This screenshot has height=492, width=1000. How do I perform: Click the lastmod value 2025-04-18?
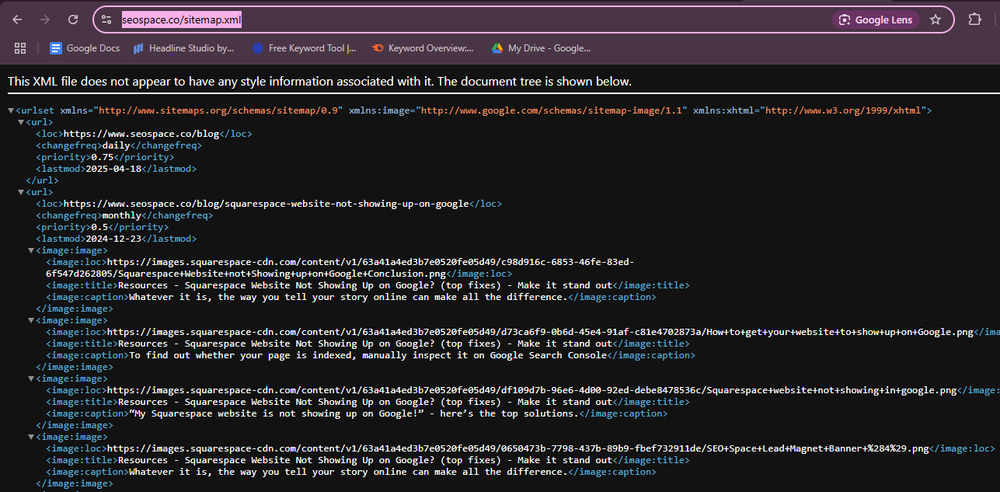point(114,169)
